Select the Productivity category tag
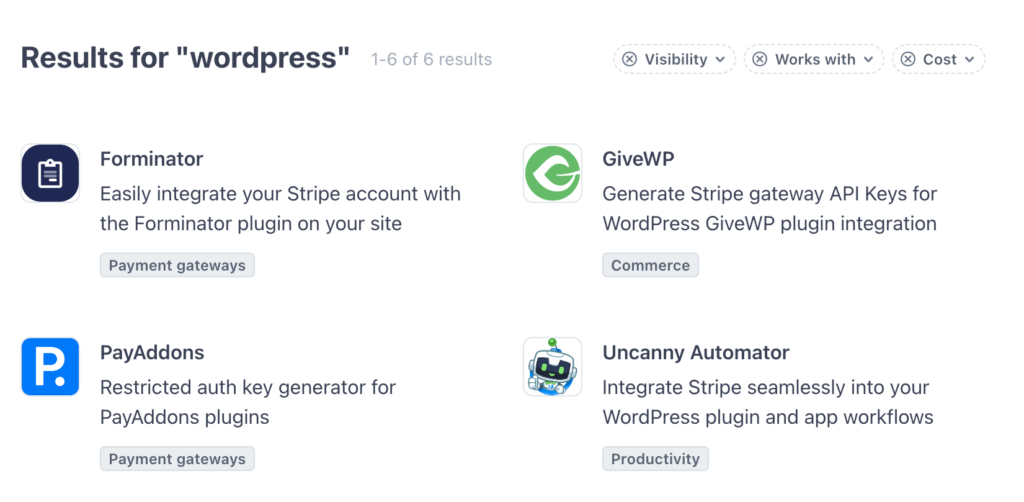Image resolution: width=1024 pixels, height=502 pixels. (x=655, y=459)
